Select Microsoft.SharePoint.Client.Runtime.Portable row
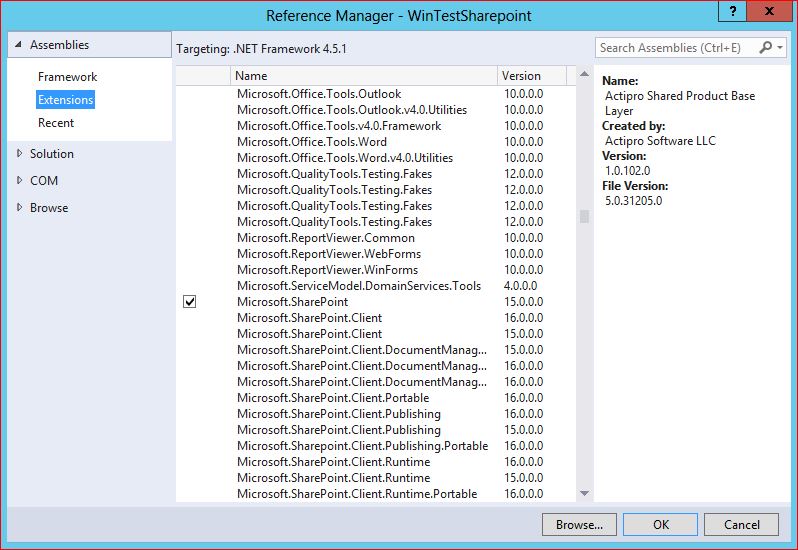Viewport: 798px width, 550px height. pyautogui.click(x=376, y=494)
